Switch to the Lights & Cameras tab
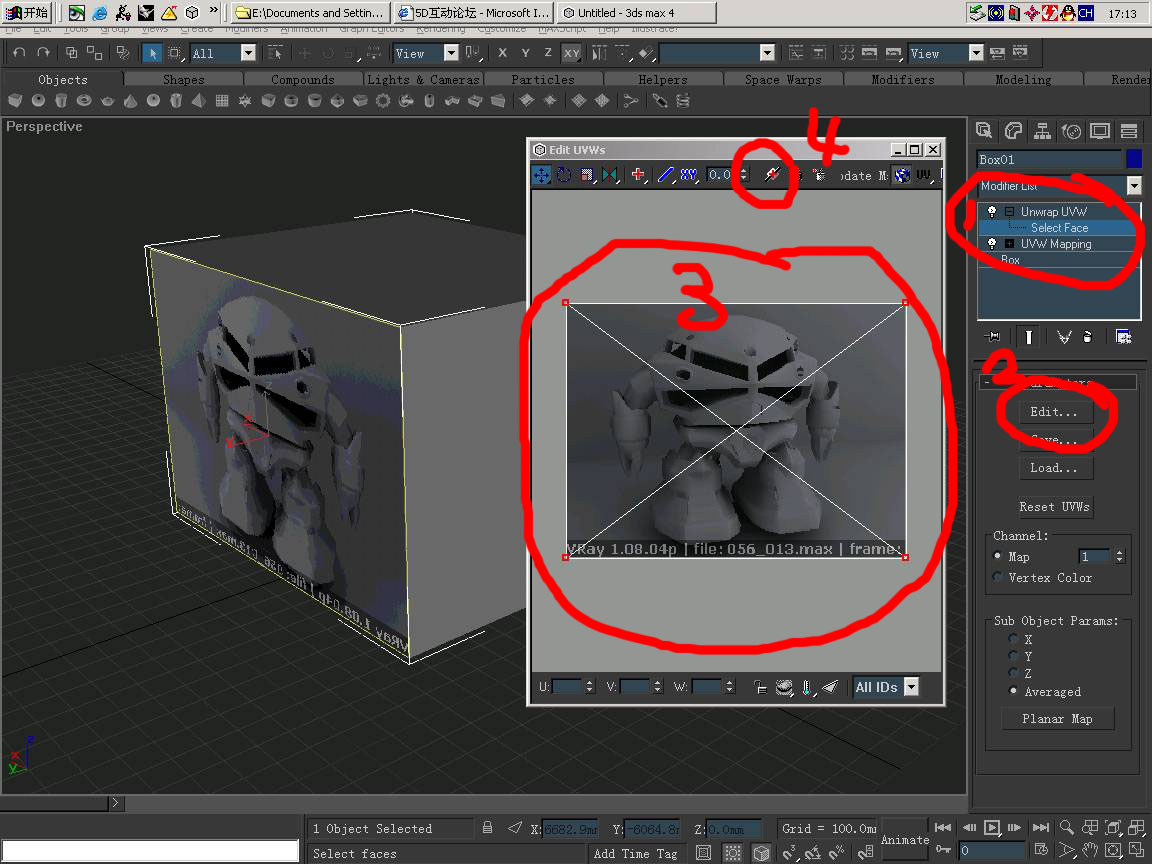Image resolution: width=1152 pixels, height=864 pixels. [x=423, y=79]
